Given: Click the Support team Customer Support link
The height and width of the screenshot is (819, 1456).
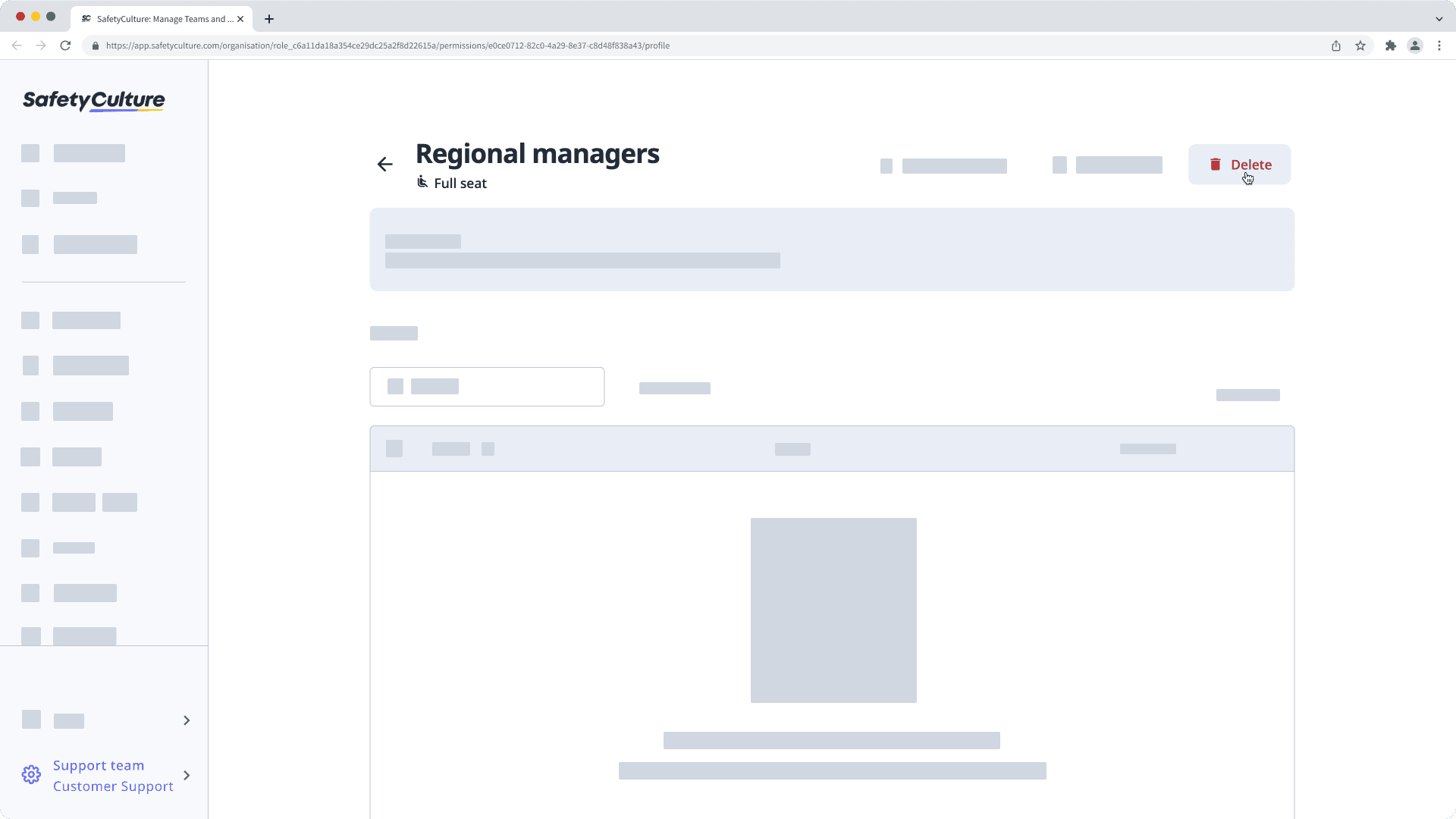Looking at the screenshot, I should pos(112,775).
